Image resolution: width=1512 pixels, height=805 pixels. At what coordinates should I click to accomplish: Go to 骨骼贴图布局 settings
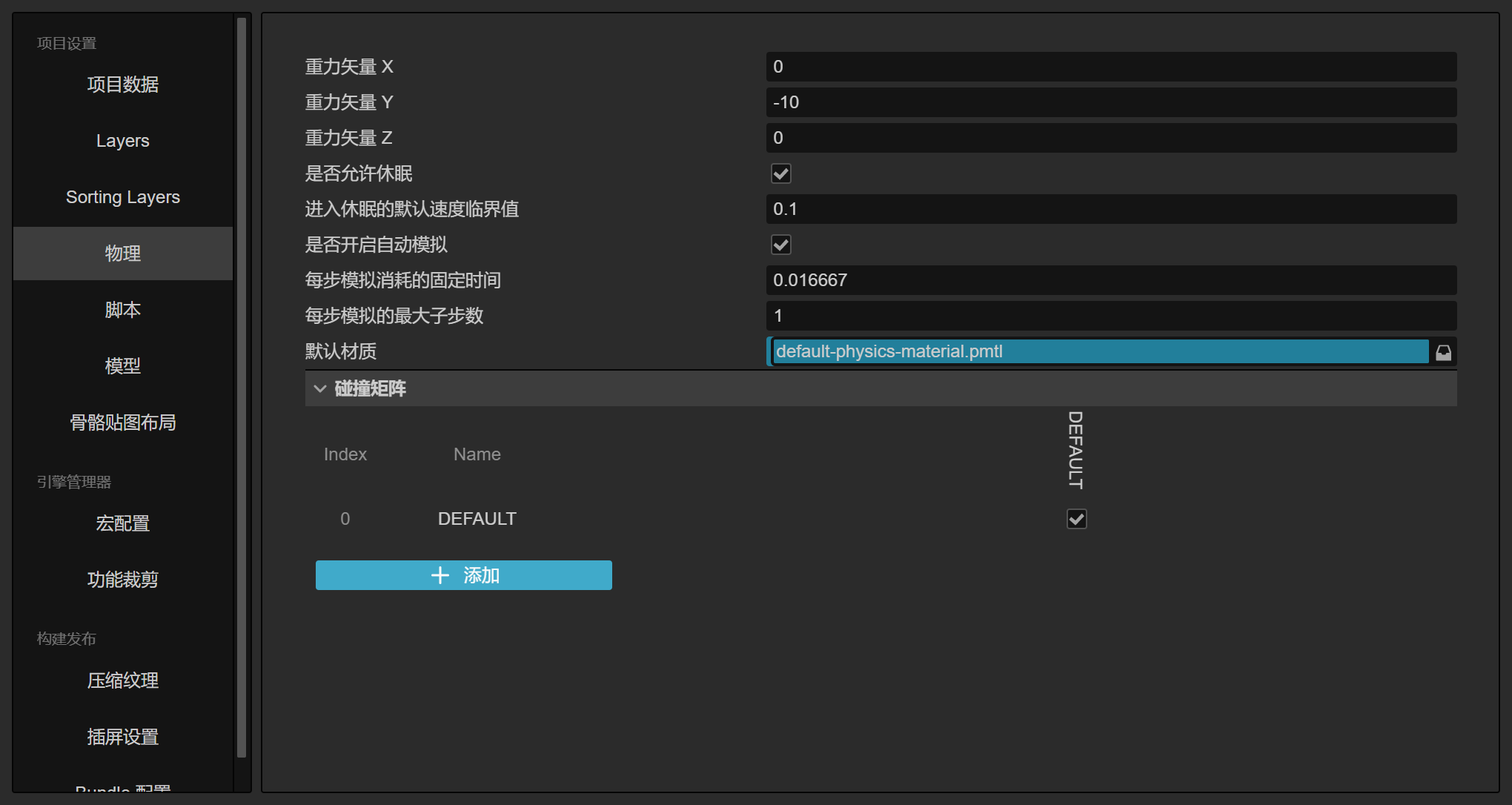tap(123, 423)
